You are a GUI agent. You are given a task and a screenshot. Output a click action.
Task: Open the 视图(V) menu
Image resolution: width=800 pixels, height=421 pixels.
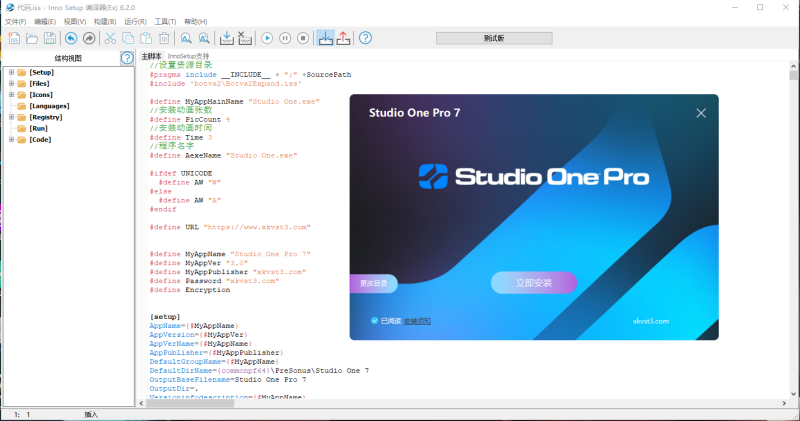[x=74, y=21]
